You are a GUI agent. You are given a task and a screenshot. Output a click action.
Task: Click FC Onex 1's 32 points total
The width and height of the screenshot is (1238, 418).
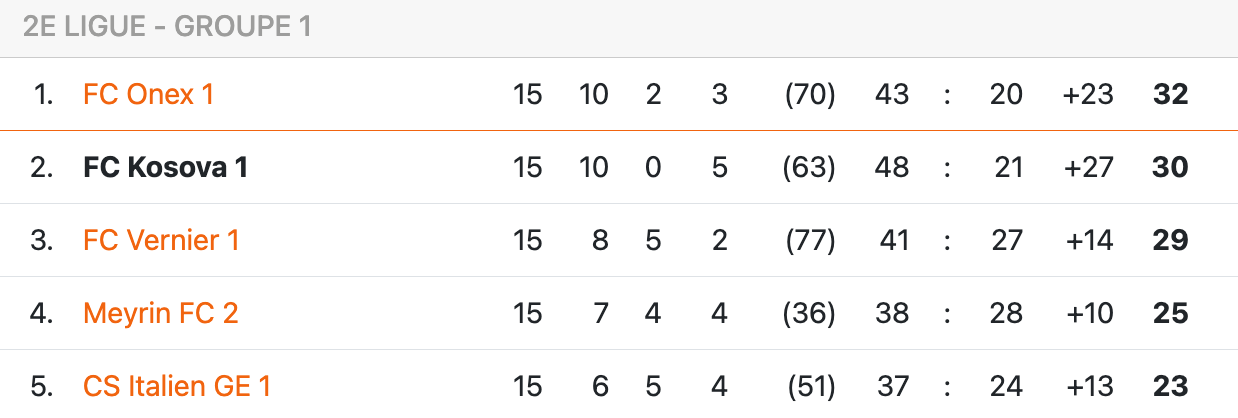(x=1169, y=95)
